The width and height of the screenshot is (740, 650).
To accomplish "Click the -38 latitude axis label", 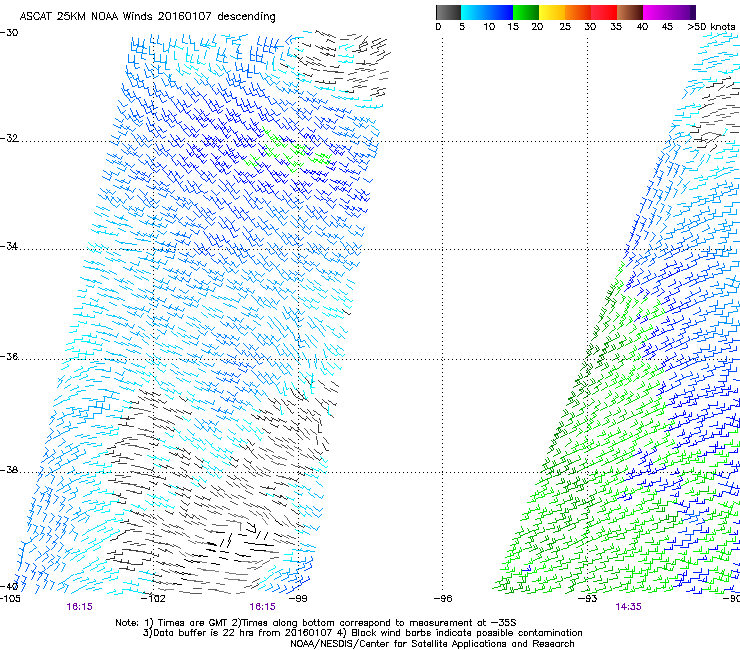I will pyautogui.click(x=9, y=470).
